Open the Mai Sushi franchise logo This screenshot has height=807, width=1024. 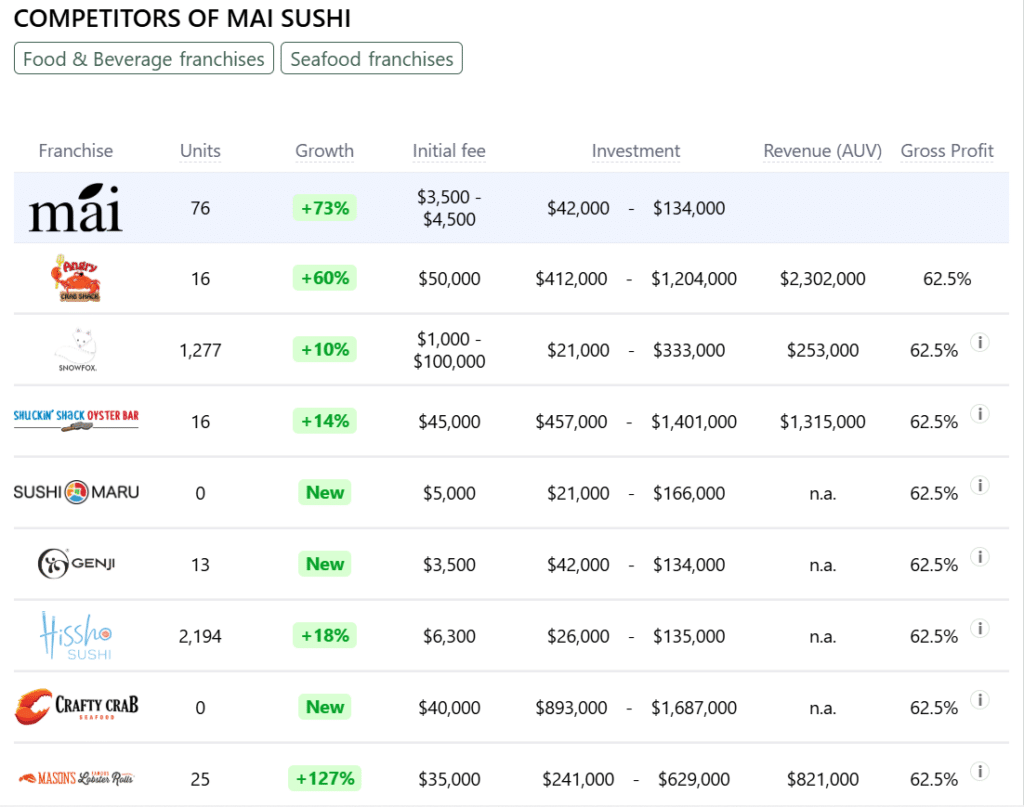coord(76,208)
